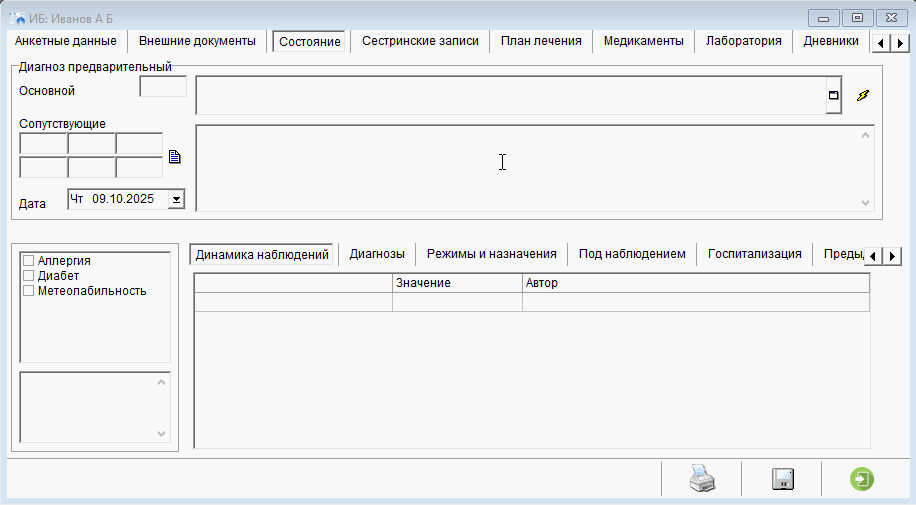Minimize the ИБ: Иванов А Б window
The width and height of the screenshot is (916, 505).
point(824,18)
